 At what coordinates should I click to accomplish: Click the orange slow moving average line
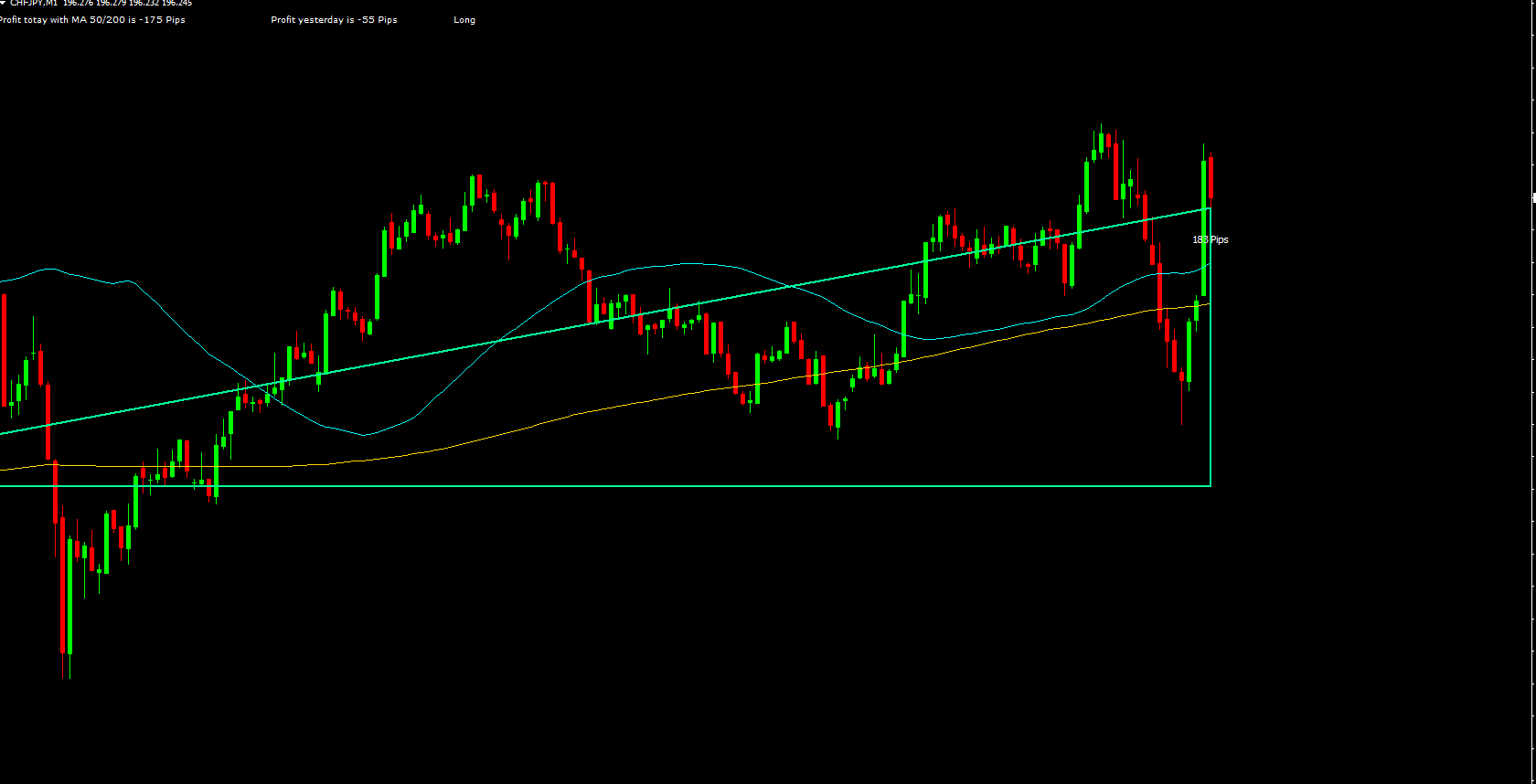click(640, 402)
